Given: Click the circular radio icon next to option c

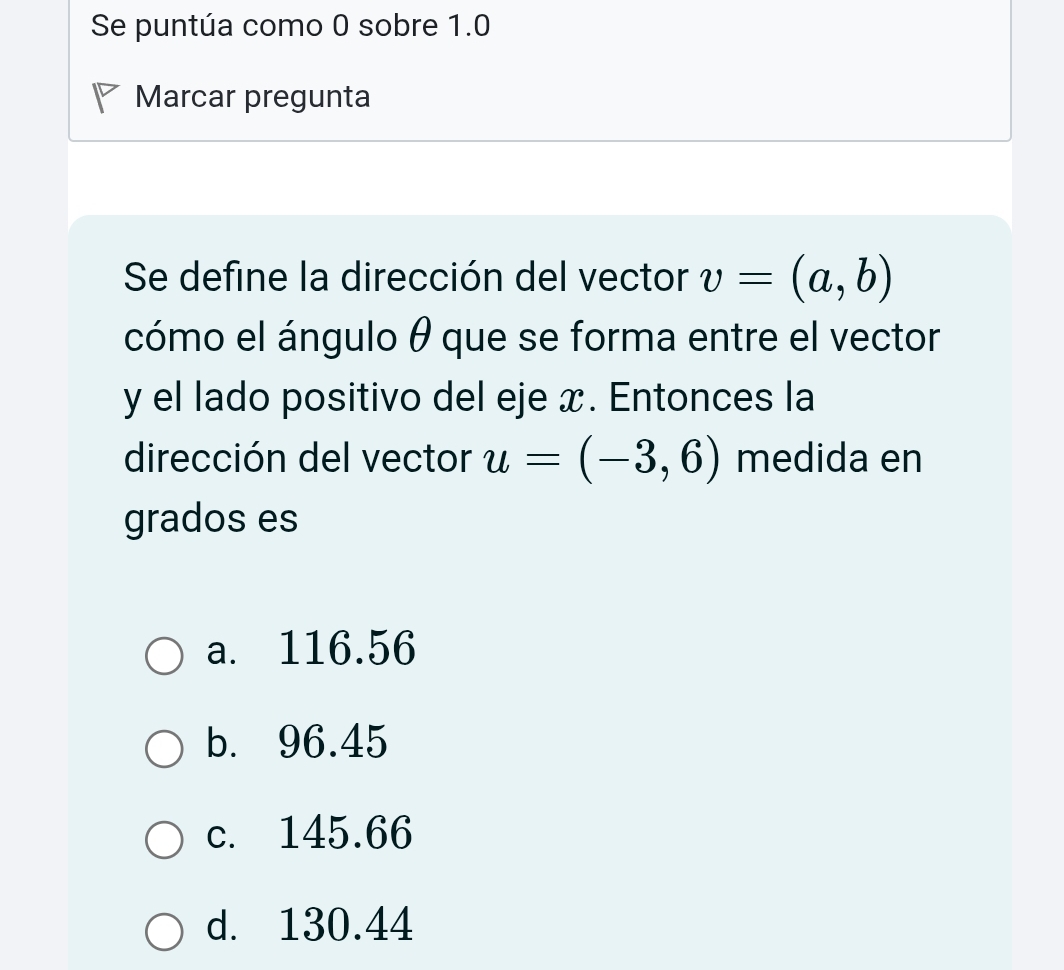Looking at the screenshot, I should pyautogui.click(x=163, y=841).
